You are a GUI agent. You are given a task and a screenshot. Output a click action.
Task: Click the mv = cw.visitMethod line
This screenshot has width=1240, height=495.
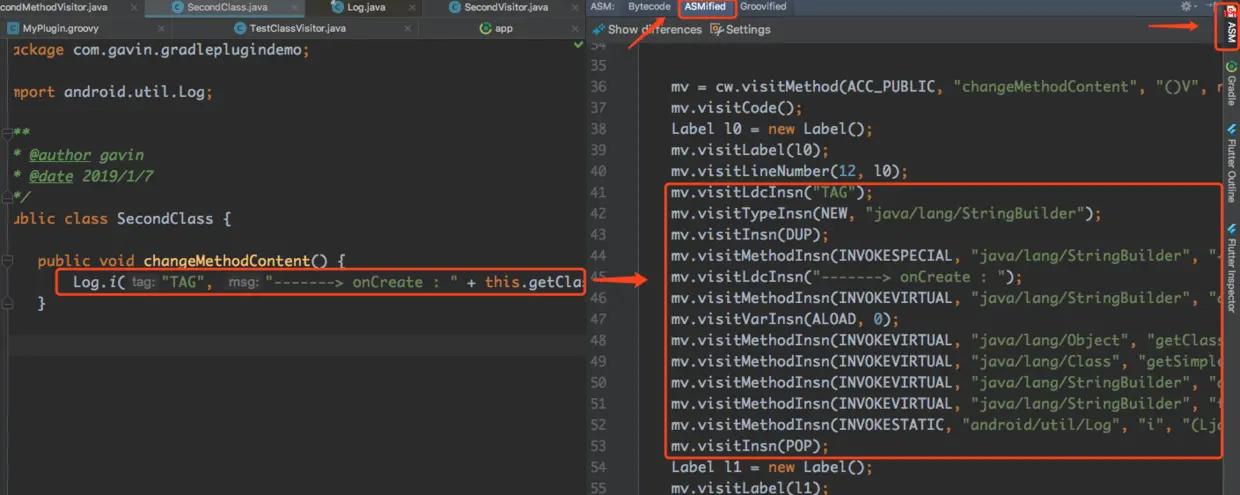945,87
